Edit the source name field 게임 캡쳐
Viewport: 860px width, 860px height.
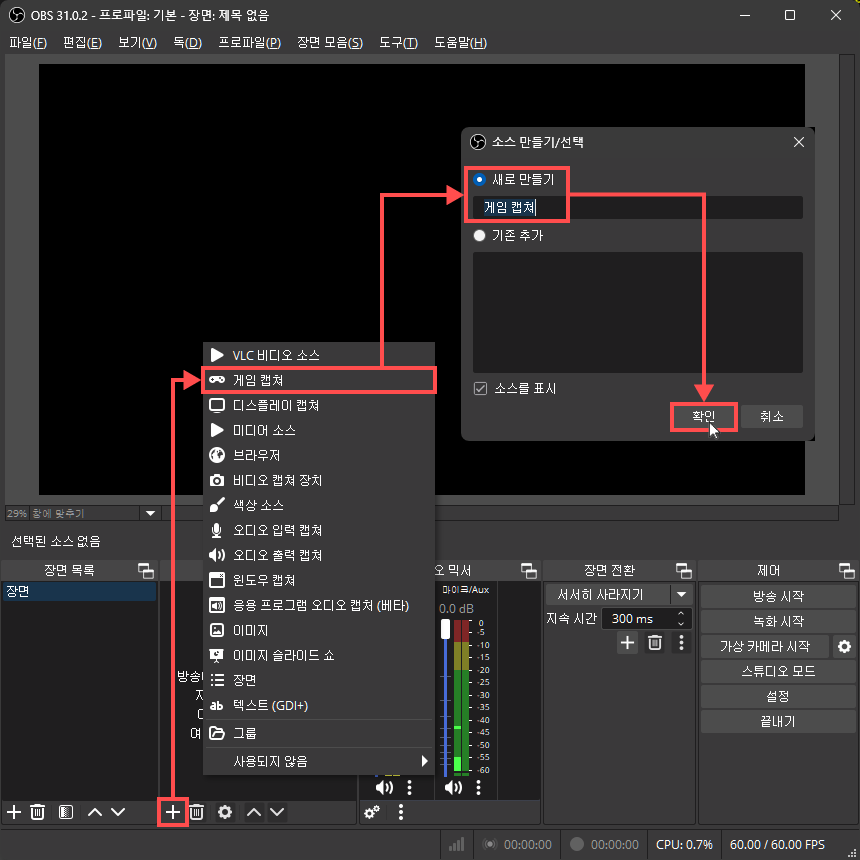coord(637,207)
